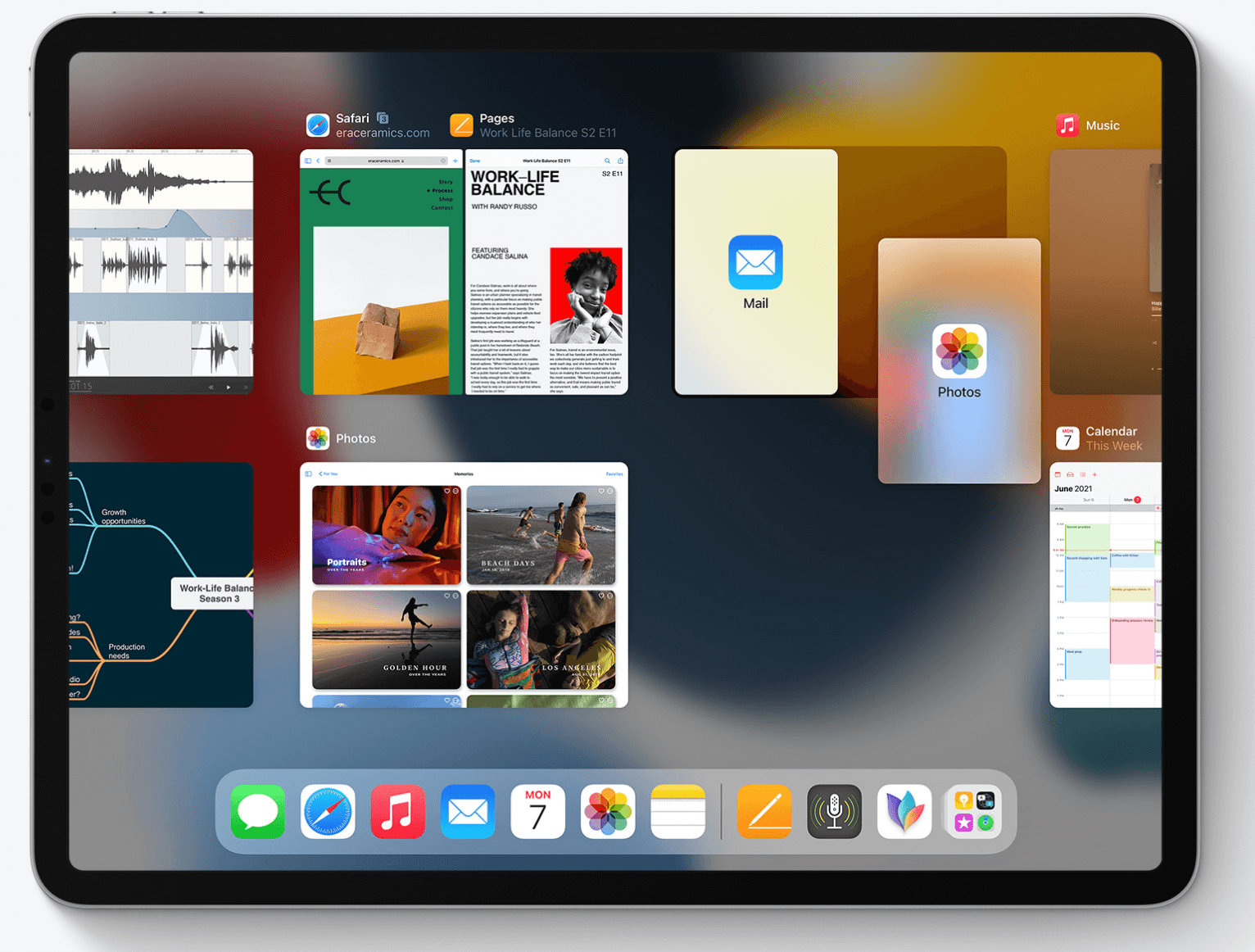Open the Coffee with Ethan calendar event
1255x952 pixels.
[x=1132, y=560]
